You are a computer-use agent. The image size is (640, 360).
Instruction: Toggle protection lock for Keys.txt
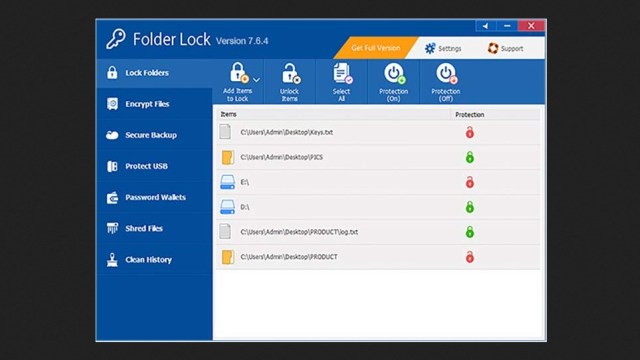click(x=470, y=132)
